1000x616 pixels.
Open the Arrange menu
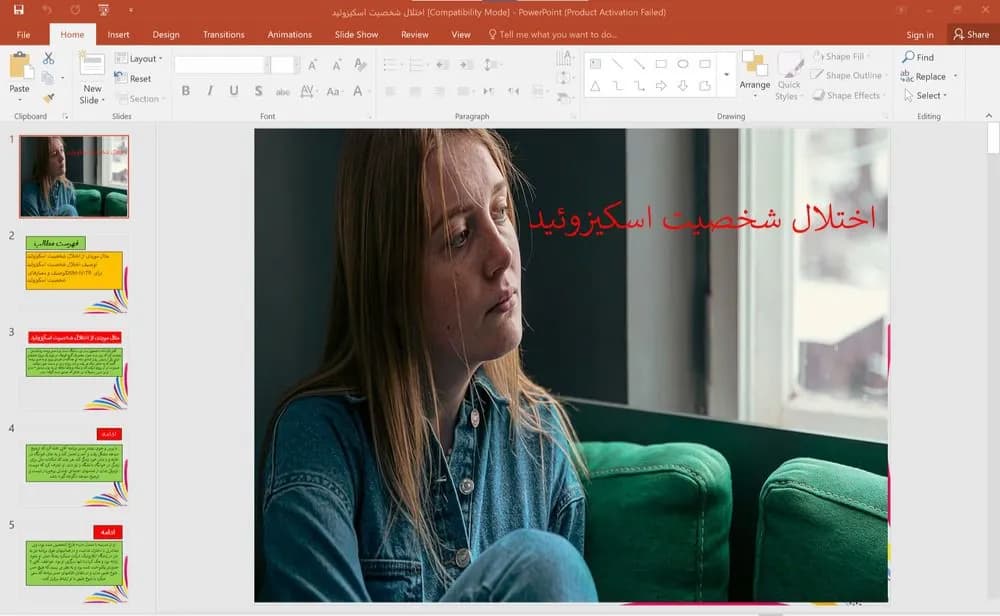pyautogui.click(x=754, y=75)
